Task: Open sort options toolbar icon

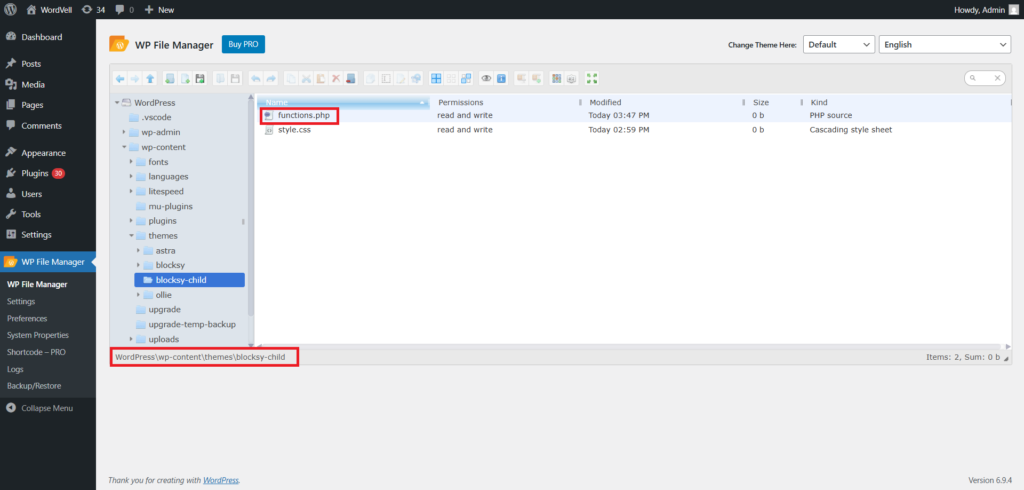Action: click(x=571, y=78)
